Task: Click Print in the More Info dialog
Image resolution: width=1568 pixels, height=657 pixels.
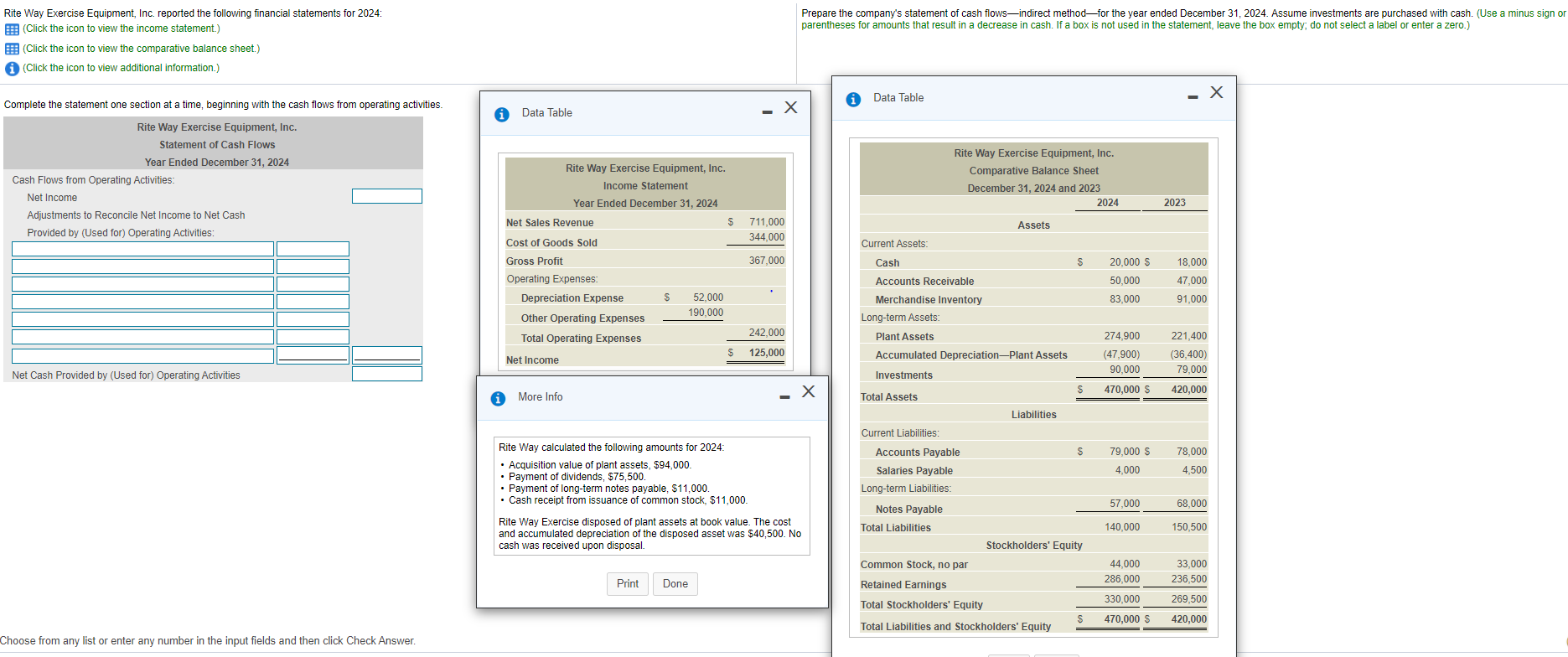Action: click(x=628, y=584)
